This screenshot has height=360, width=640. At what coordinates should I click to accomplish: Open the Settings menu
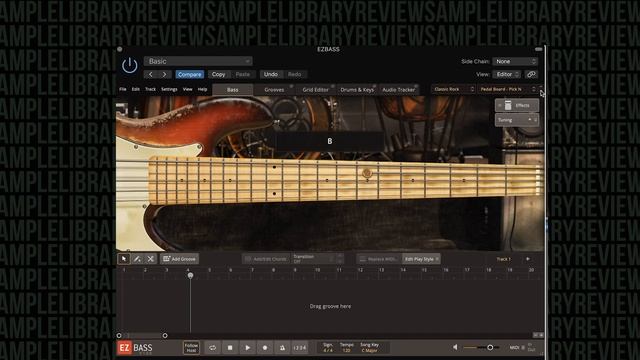click(x=169, y=89)
